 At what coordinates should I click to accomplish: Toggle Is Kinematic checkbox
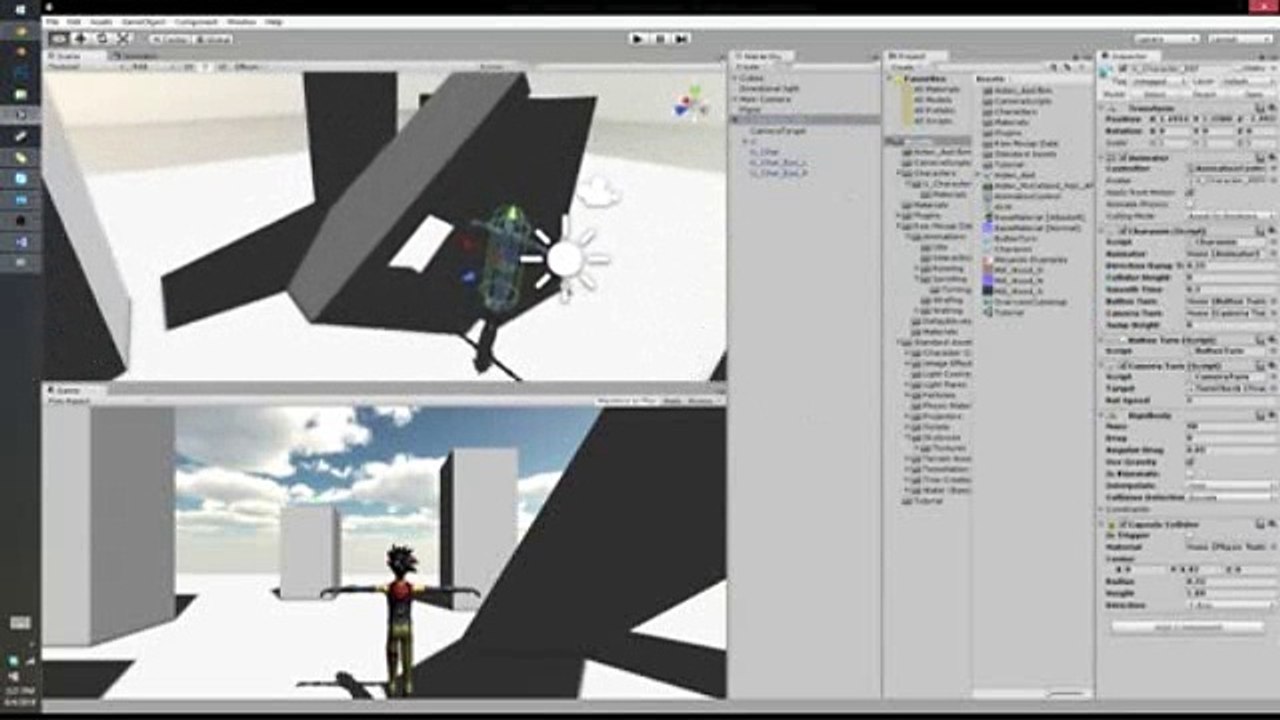(1189, 472)
